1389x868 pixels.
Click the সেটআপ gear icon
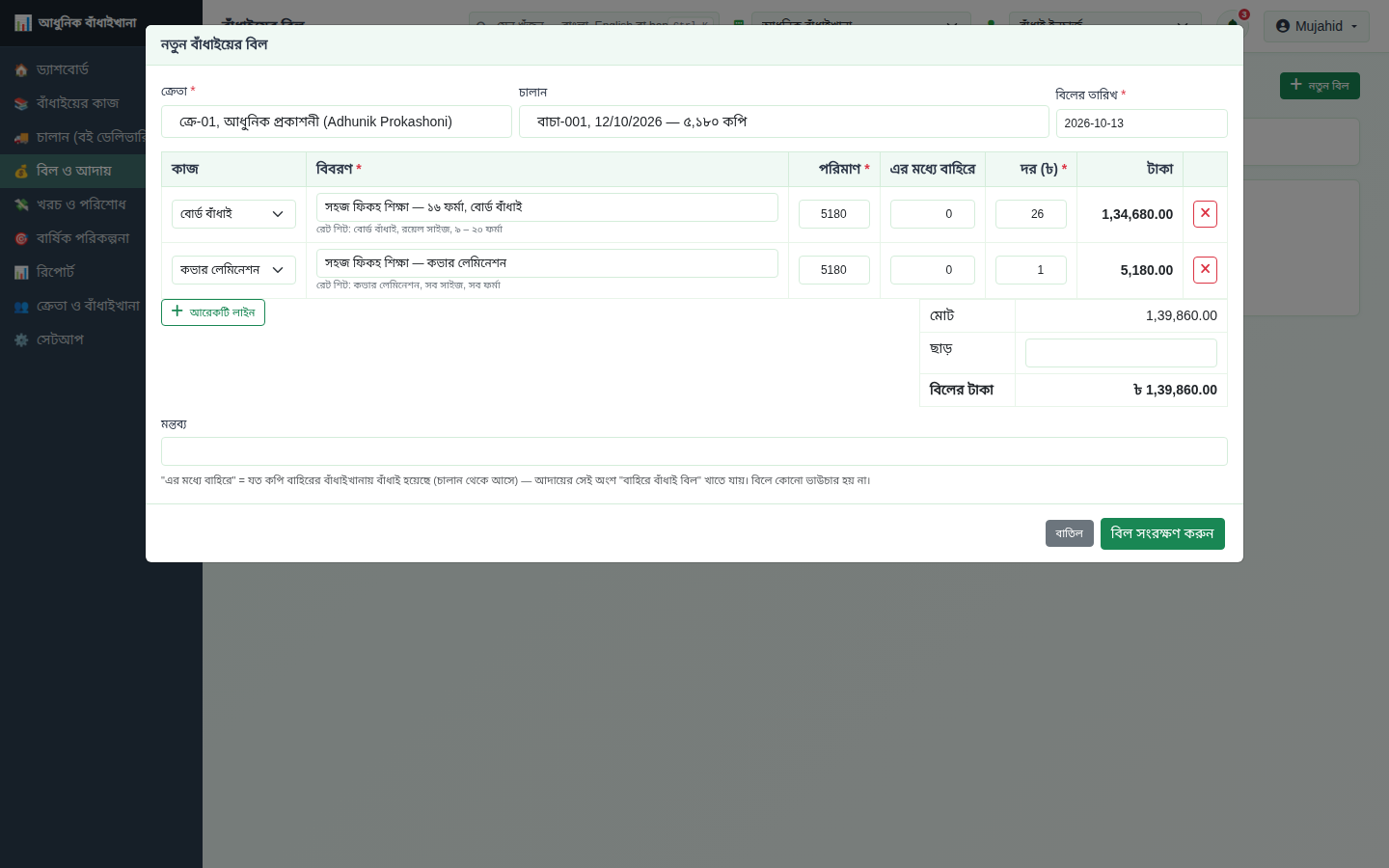[21, 340]
